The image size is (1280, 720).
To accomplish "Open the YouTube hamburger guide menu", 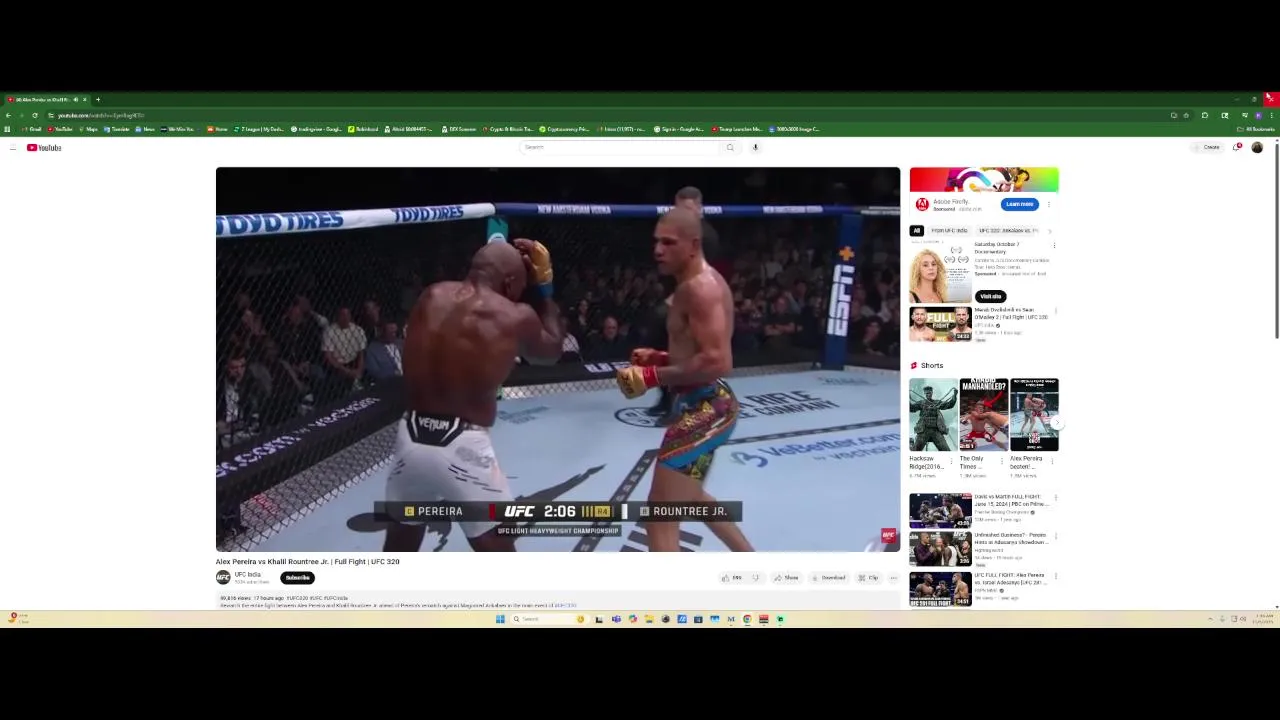I will 13,148.
